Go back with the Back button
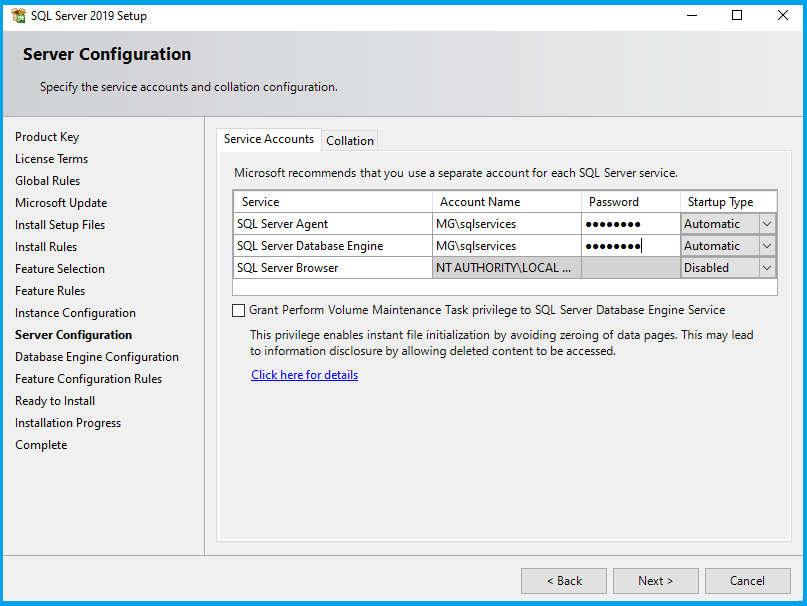The image size is (807, 606). pyautogui.click(x=564, y=581)
